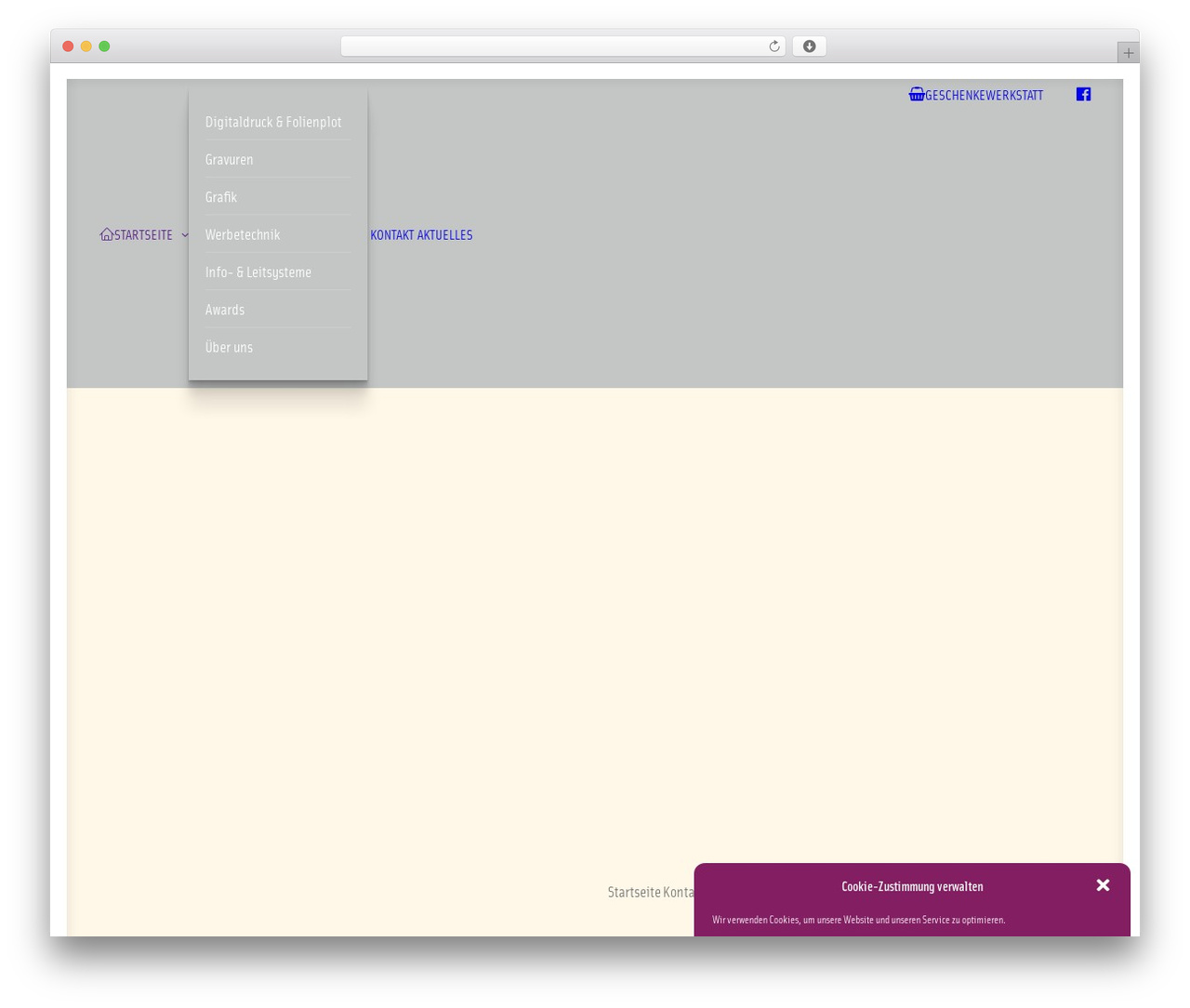Viewport: 1190px width, 1008px height.
Task: Click the home icon beside Startseite
Action: tap(107, 234)
